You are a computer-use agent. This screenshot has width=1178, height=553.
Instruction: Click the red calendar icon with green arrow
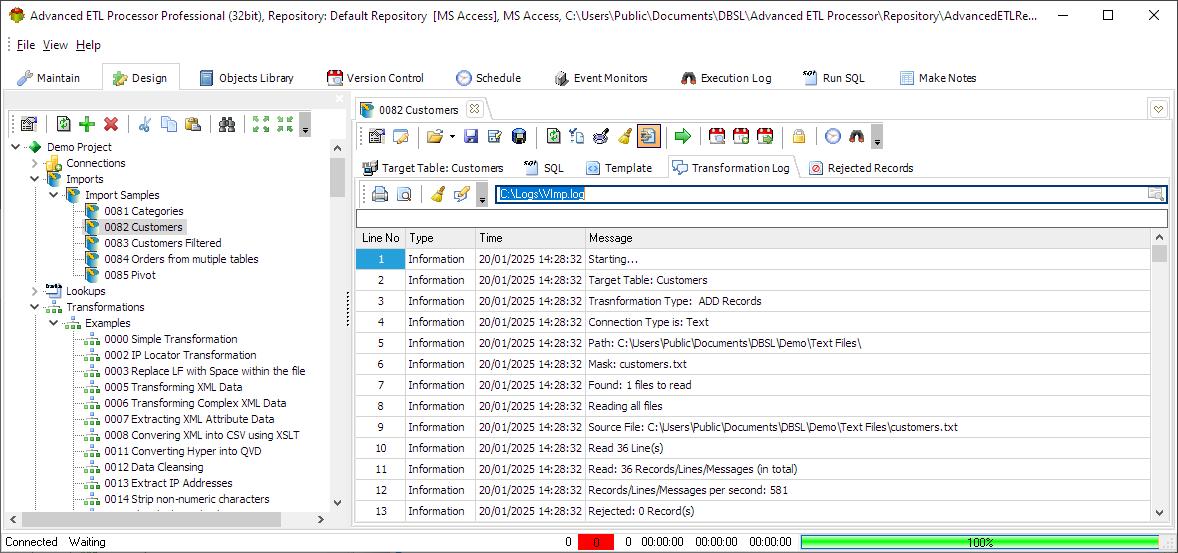tap(765, 136)
